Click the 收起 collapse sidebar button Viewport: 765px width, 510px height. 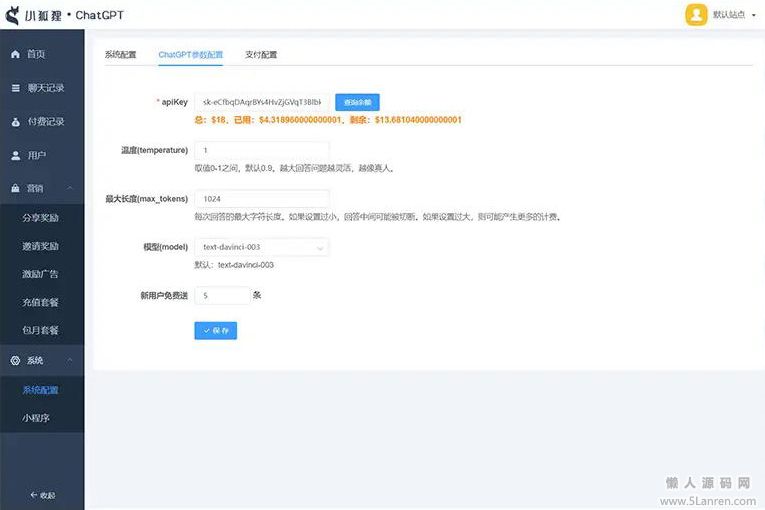tap(42, 495)
